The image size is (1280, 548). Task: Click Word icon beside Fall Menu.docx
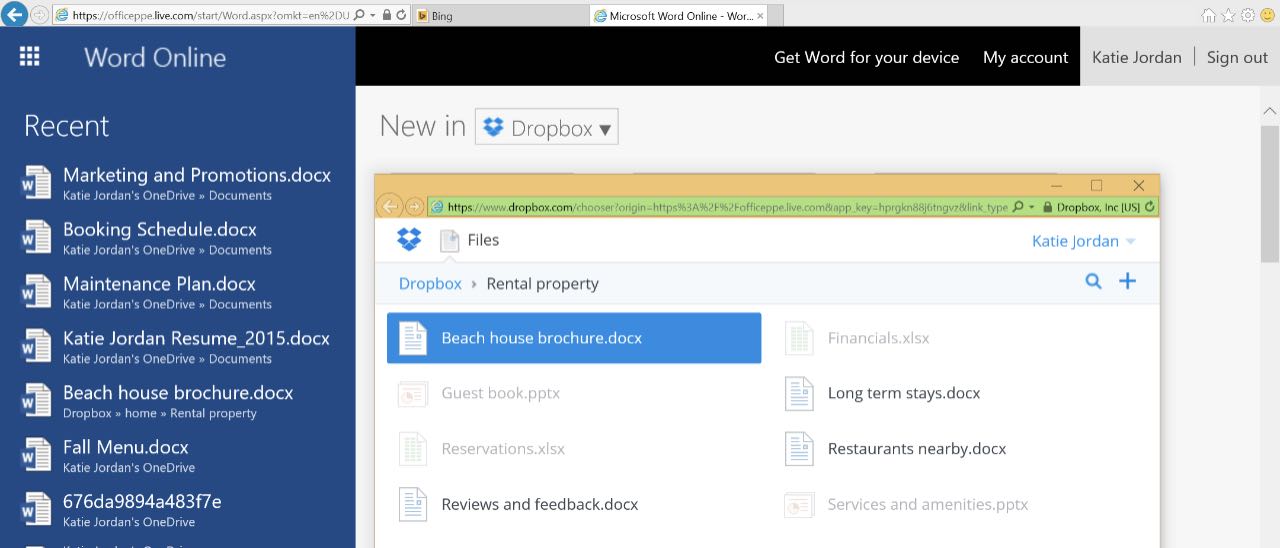pos(36,455)
